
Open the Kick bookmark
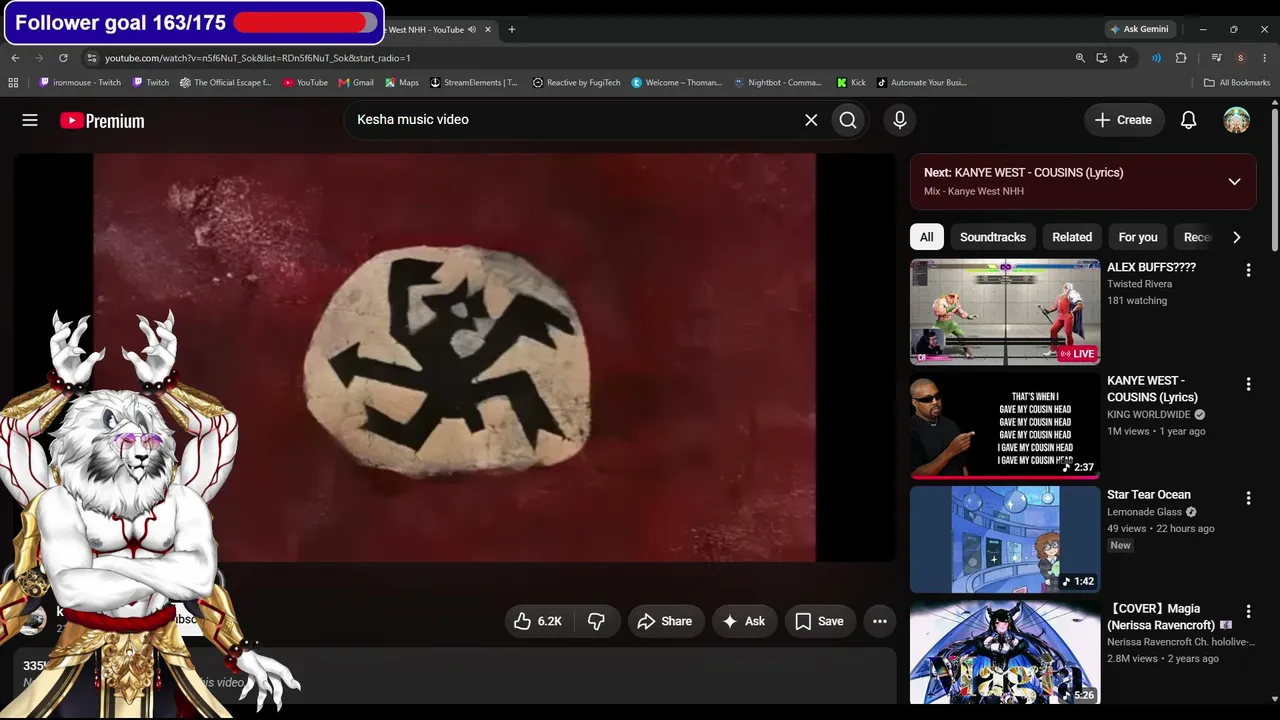(x=851, y=83)
